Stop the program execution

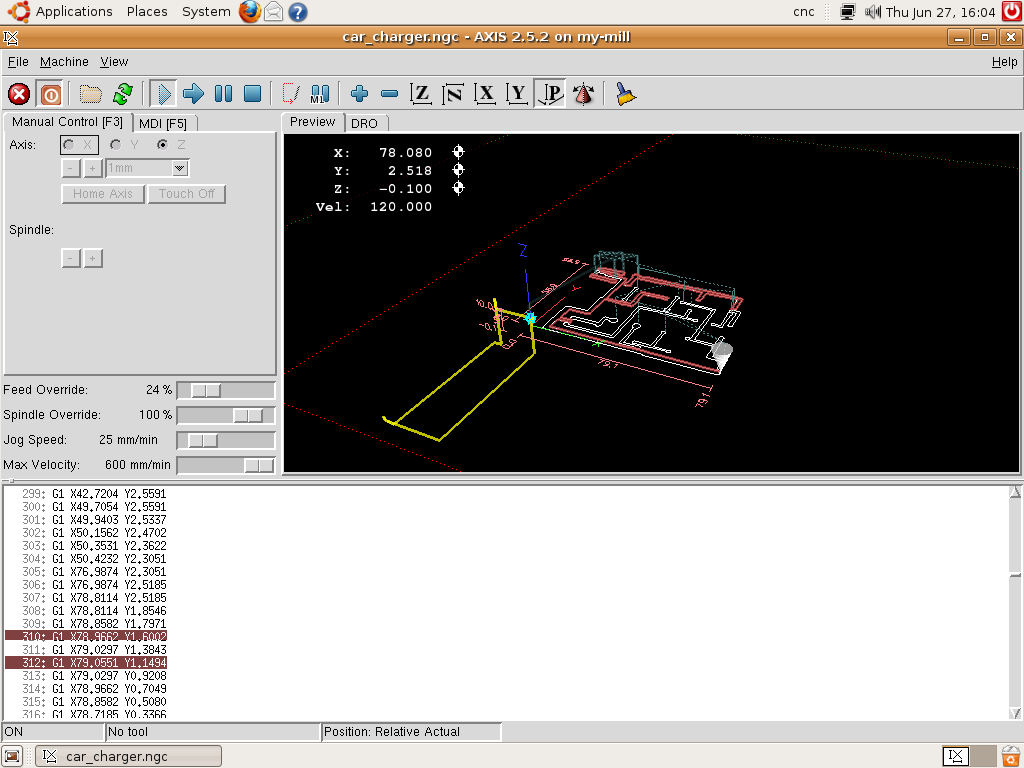tap(253, 94)
